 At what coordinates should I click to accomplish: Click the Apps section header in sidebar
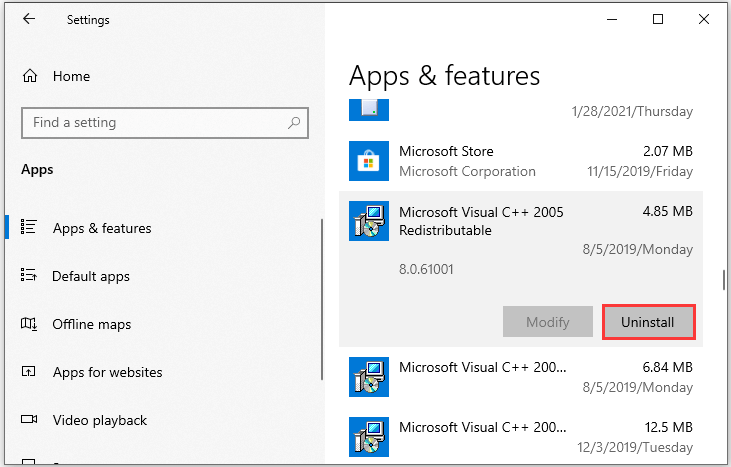pyautogui.click(x=37, y=170)
